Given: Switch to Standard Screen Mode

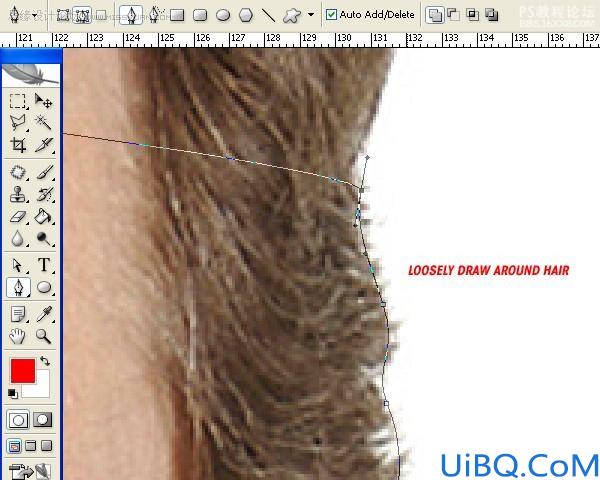Looking at the screenshot, I should (x=15, y=446).
